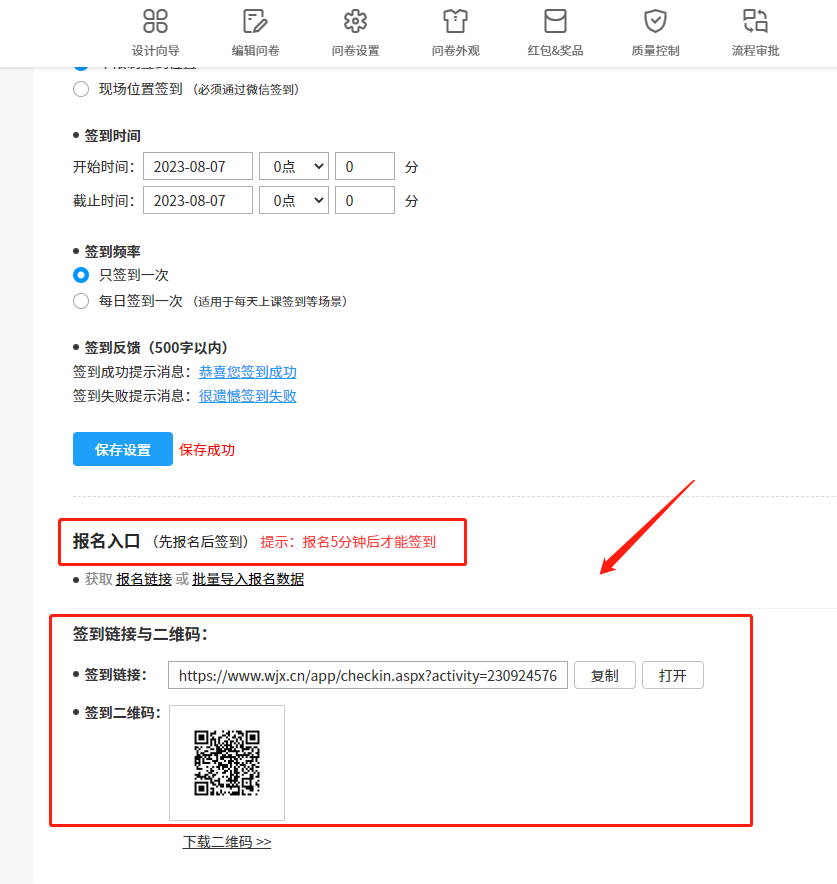Edit the 很遗憾签到失败 failure message link

247,396
